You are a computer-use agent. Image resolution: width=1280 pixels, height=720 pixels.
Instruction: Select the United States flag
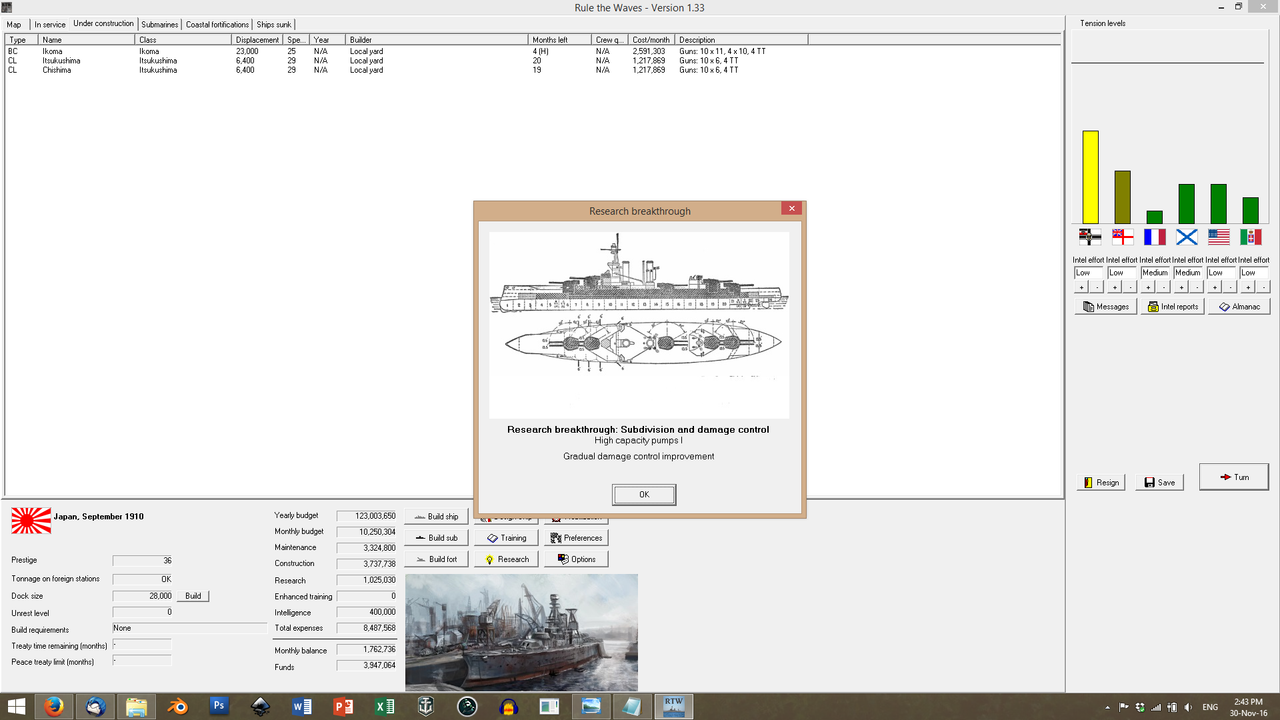pyautogui.click(x=1218, y=237)
